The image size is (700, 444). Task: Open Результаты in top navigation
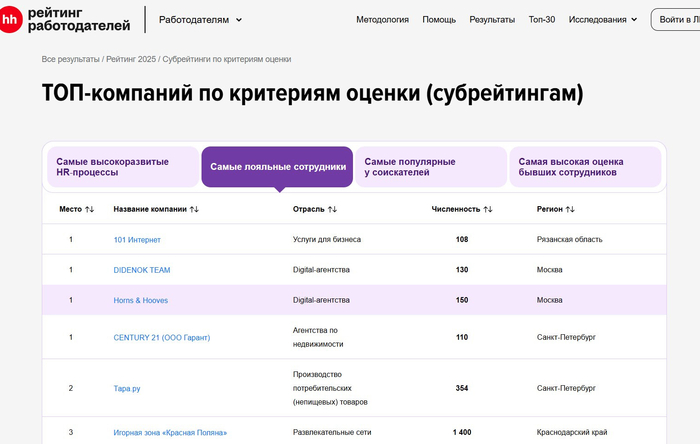(492, 20)
